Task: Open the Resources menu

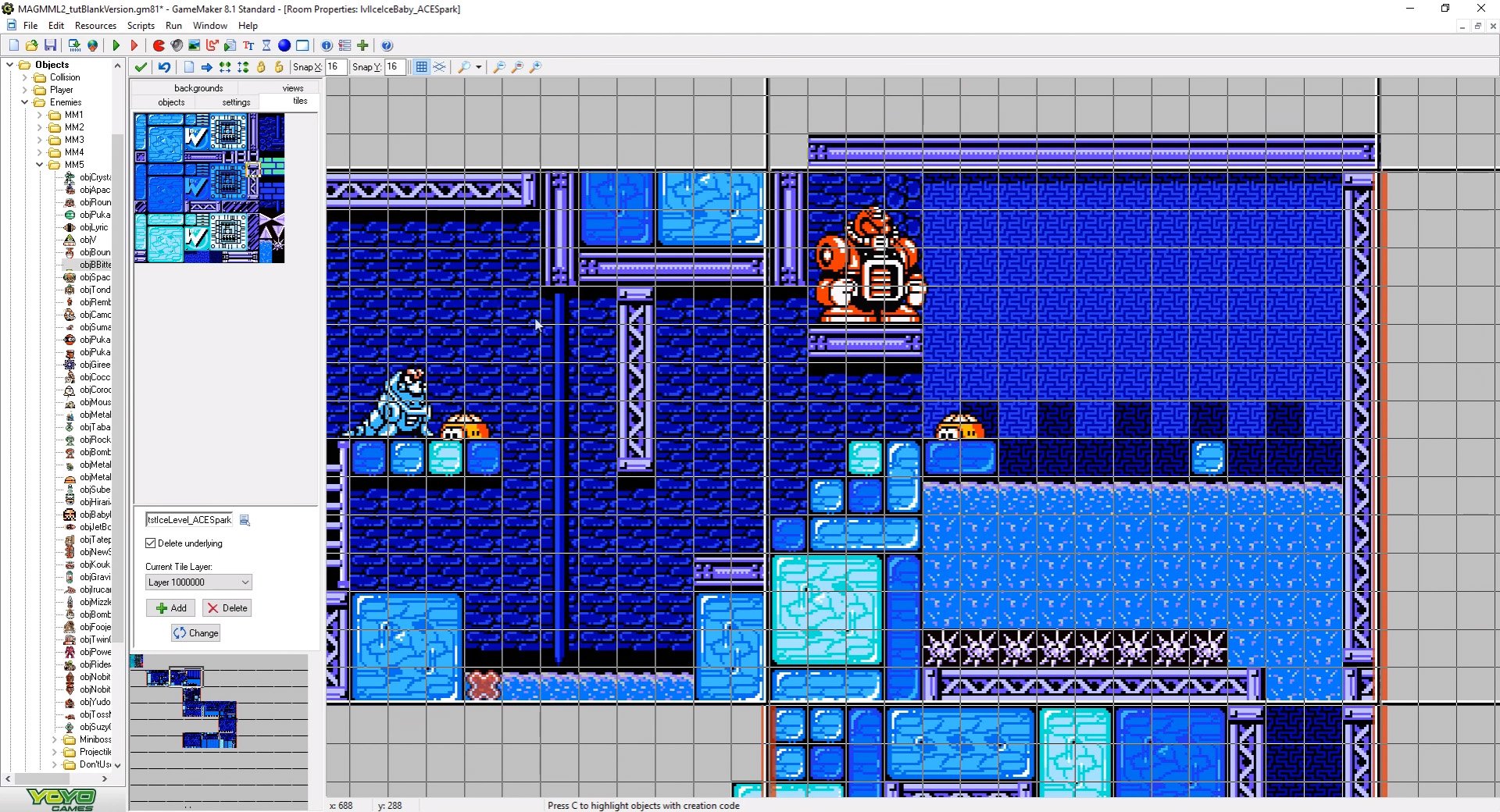Action: tap(95, 26)
